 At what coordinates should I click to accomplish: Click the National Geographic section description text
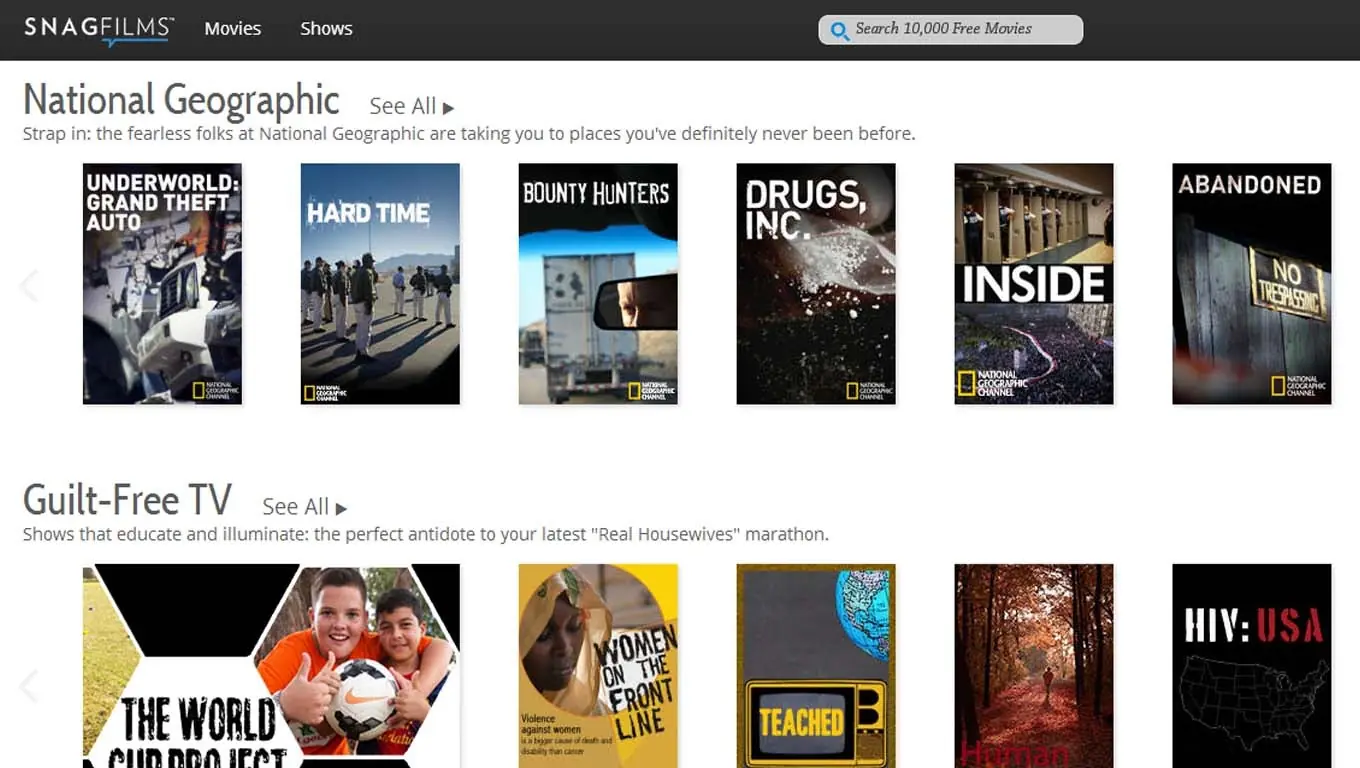[x=469, y=134]
